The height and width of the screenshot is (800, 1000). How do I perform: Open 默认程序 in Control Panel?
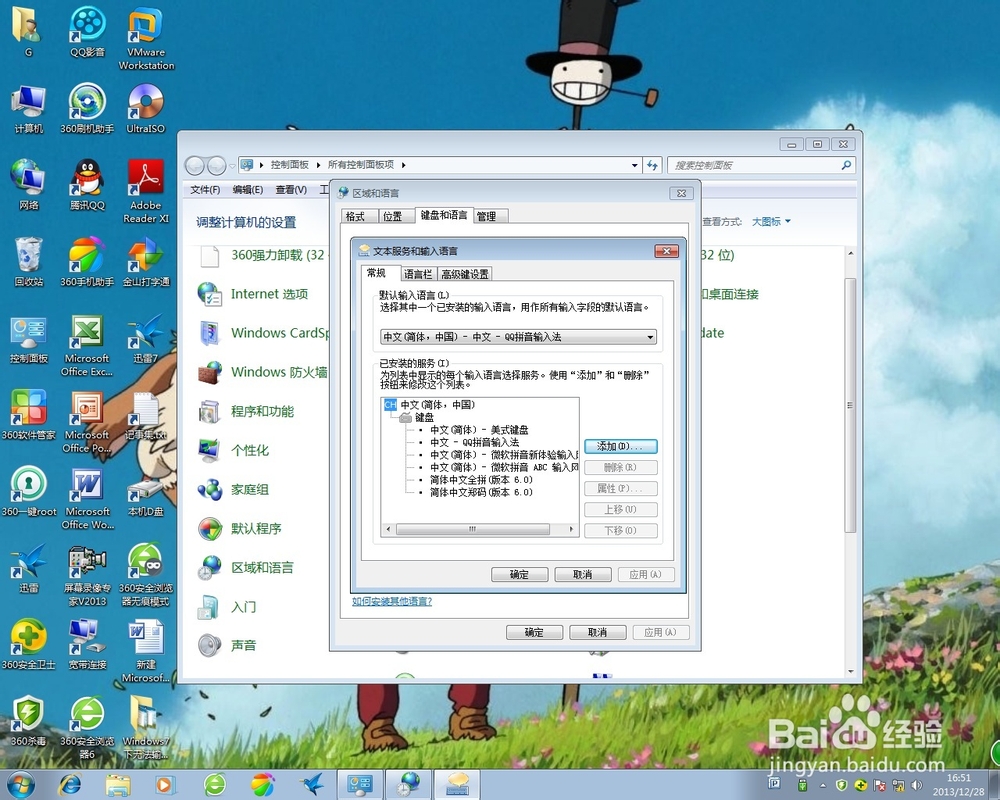pos(240,528)
